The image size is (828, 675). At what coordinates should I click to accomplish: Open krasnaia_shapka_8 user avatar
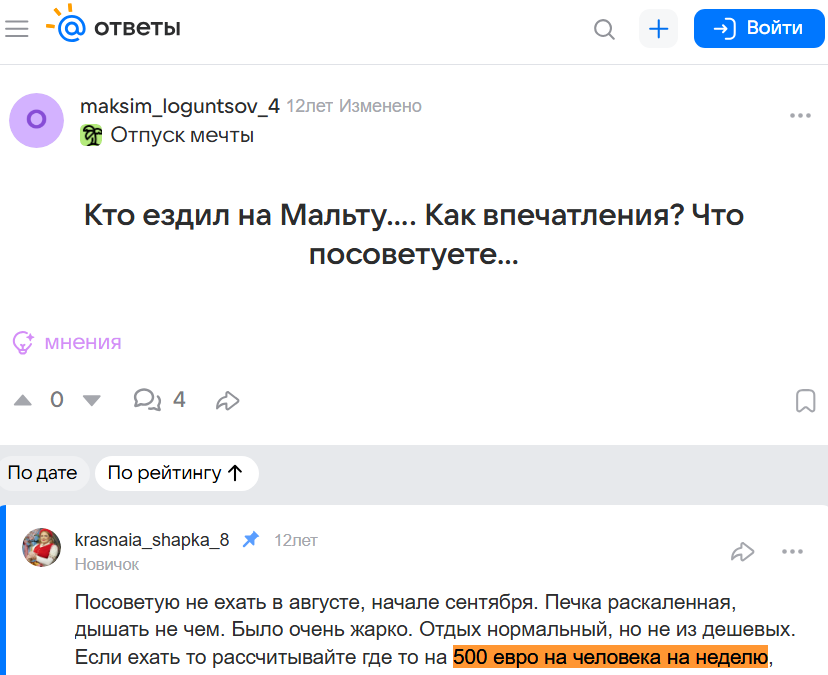(42, 547)
